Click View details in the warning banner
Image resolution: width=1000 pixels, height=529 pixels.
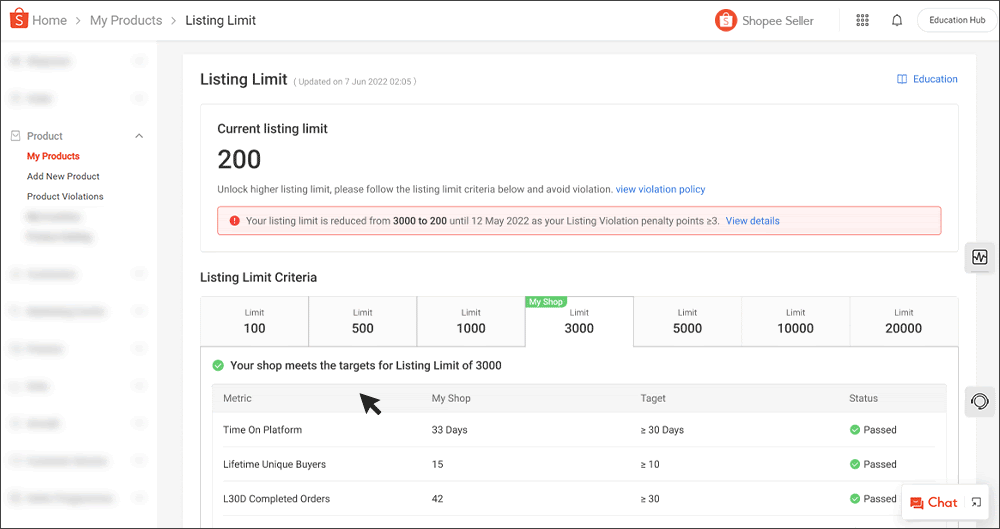pos(752,221)
